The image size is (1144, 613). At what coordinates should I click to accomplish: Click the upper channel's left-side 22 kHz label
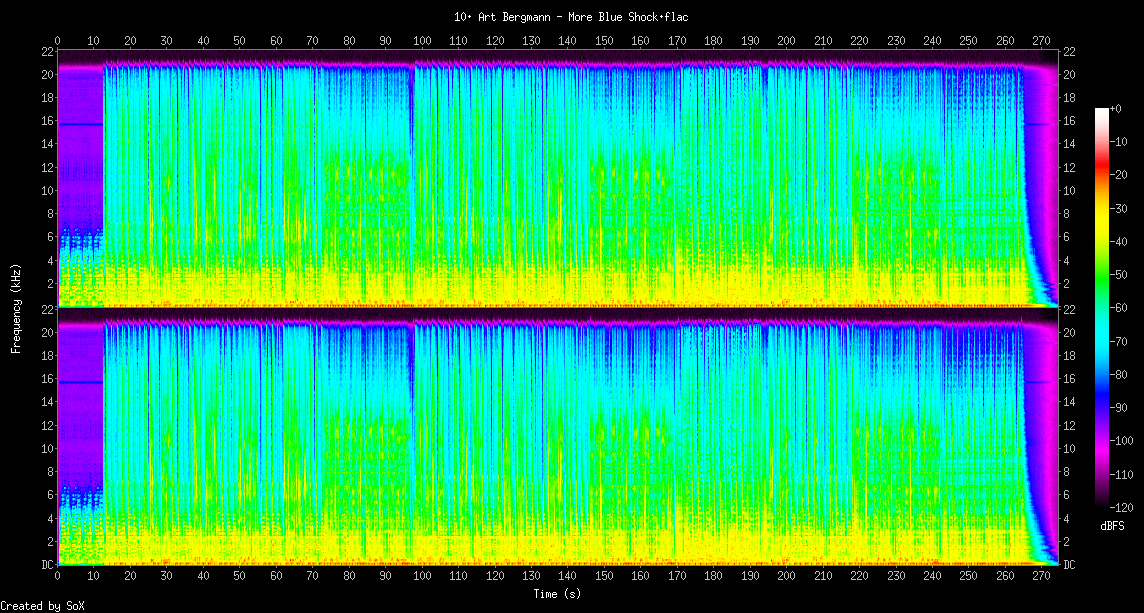[x=46, y=52]
